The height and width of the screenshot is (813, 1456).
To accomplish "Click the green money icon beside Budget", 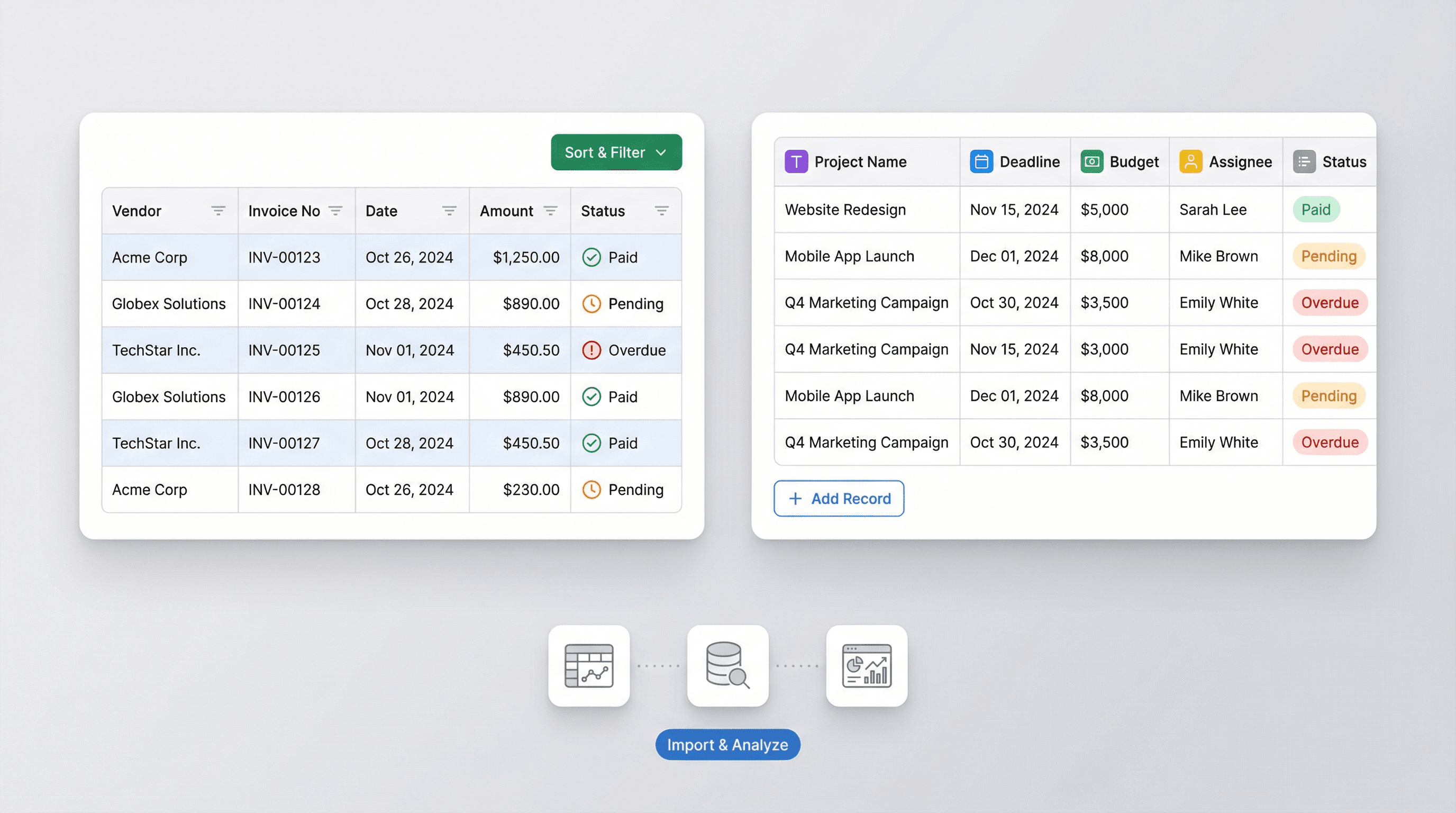I will pos(1091,161).
